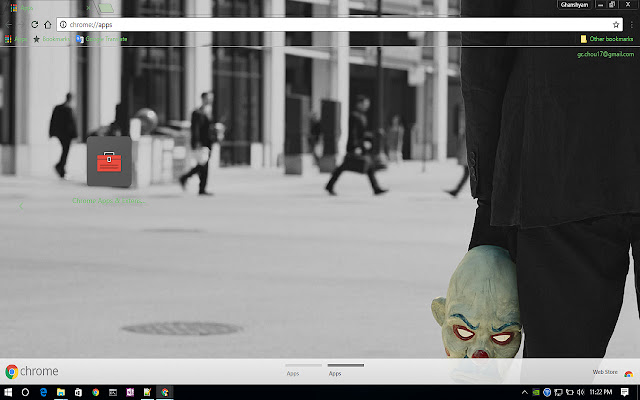
Task: Open Chrome's three-dot menu
Action: click(x=631, y=24)
